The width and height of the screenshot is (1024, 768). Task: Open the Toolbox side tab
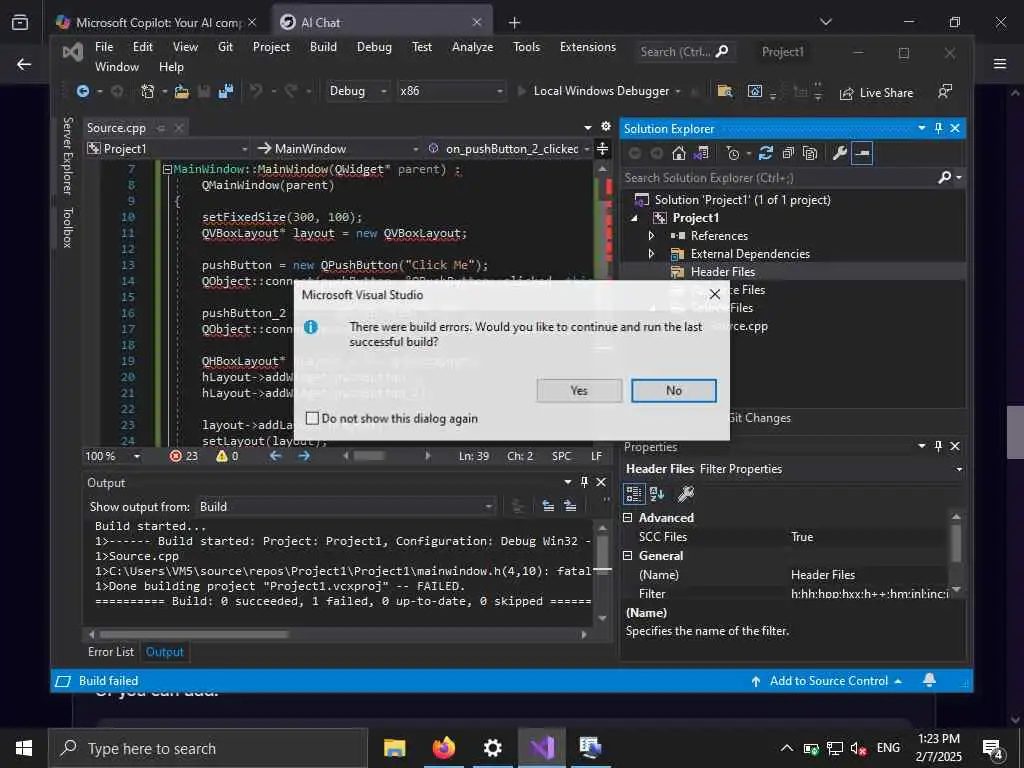coord(67,228)
